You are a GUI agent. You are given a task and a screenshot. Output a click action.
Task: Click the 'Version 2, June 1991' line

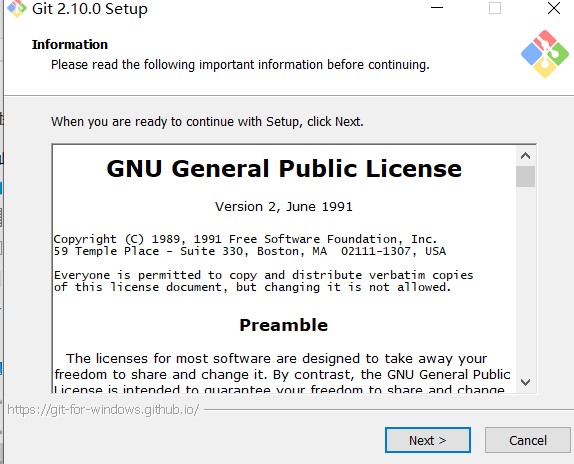pyautogui.click(x=284, y=207)
